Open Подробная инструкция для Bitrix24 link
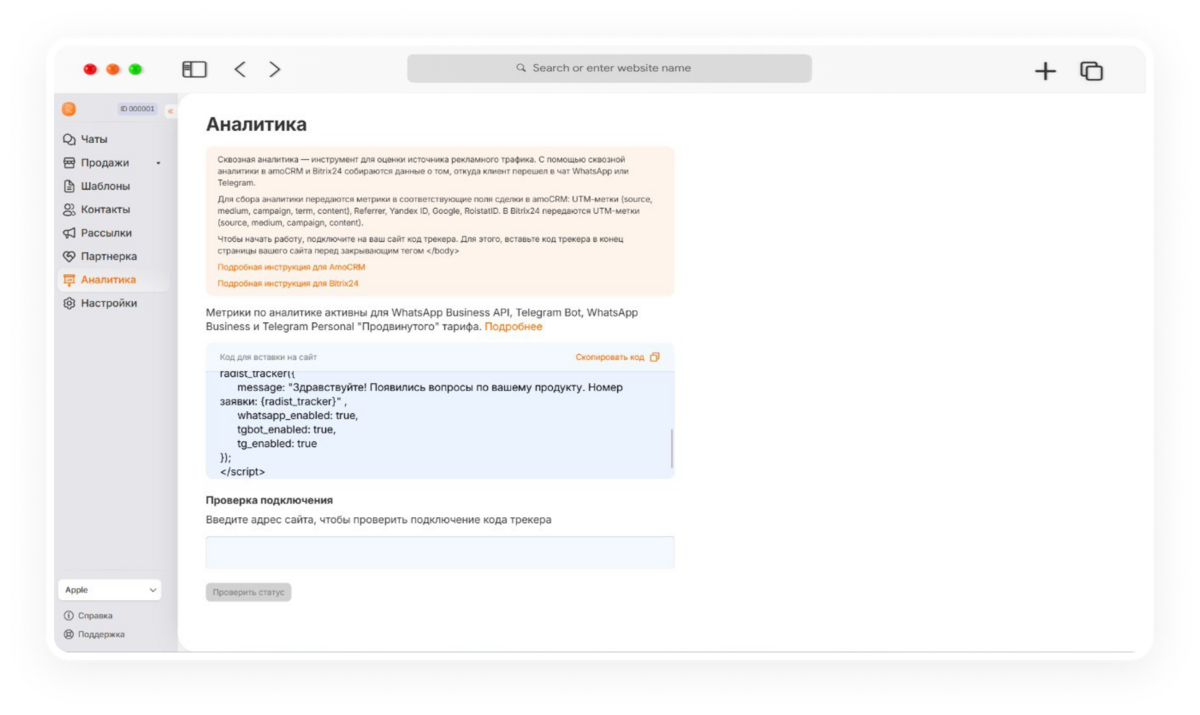 tap(288, 283)
